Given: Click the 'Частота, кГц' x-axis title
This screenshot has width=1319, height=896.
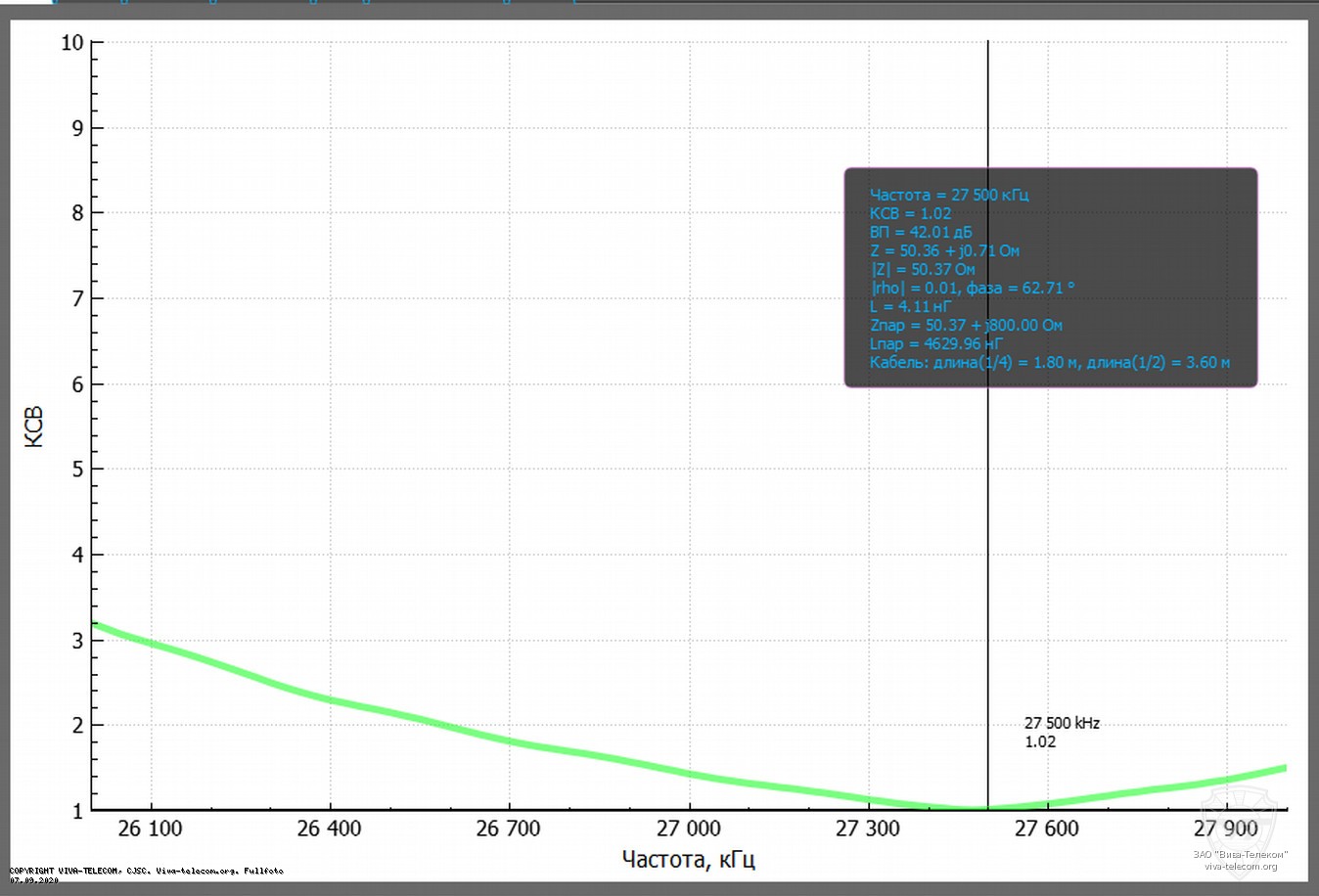Looking at the screenshot, I should coord(688,859).
